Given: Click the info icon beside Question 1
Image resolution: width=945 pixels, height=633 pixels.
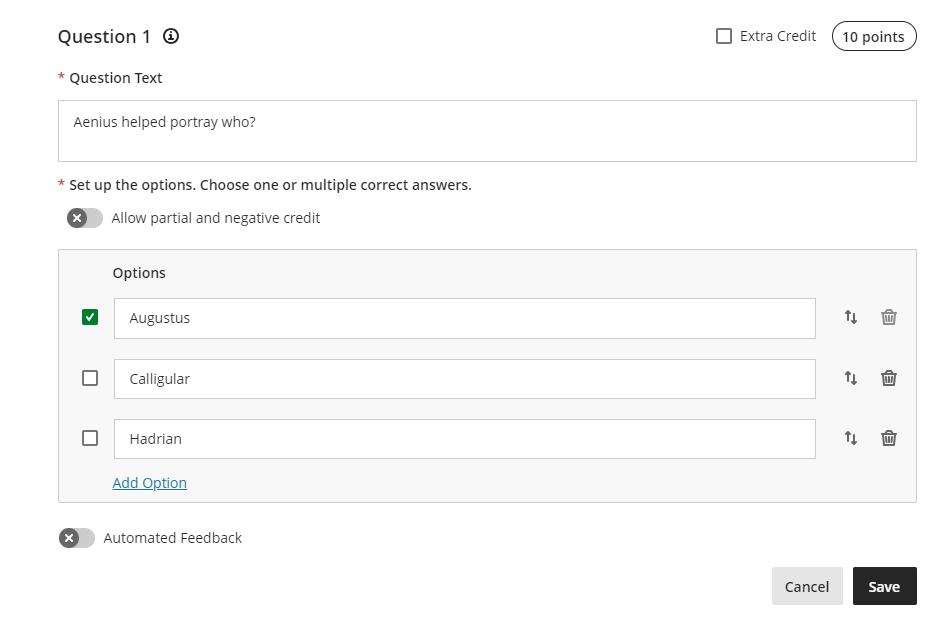Looking at the screenshot, I should 171,37.
